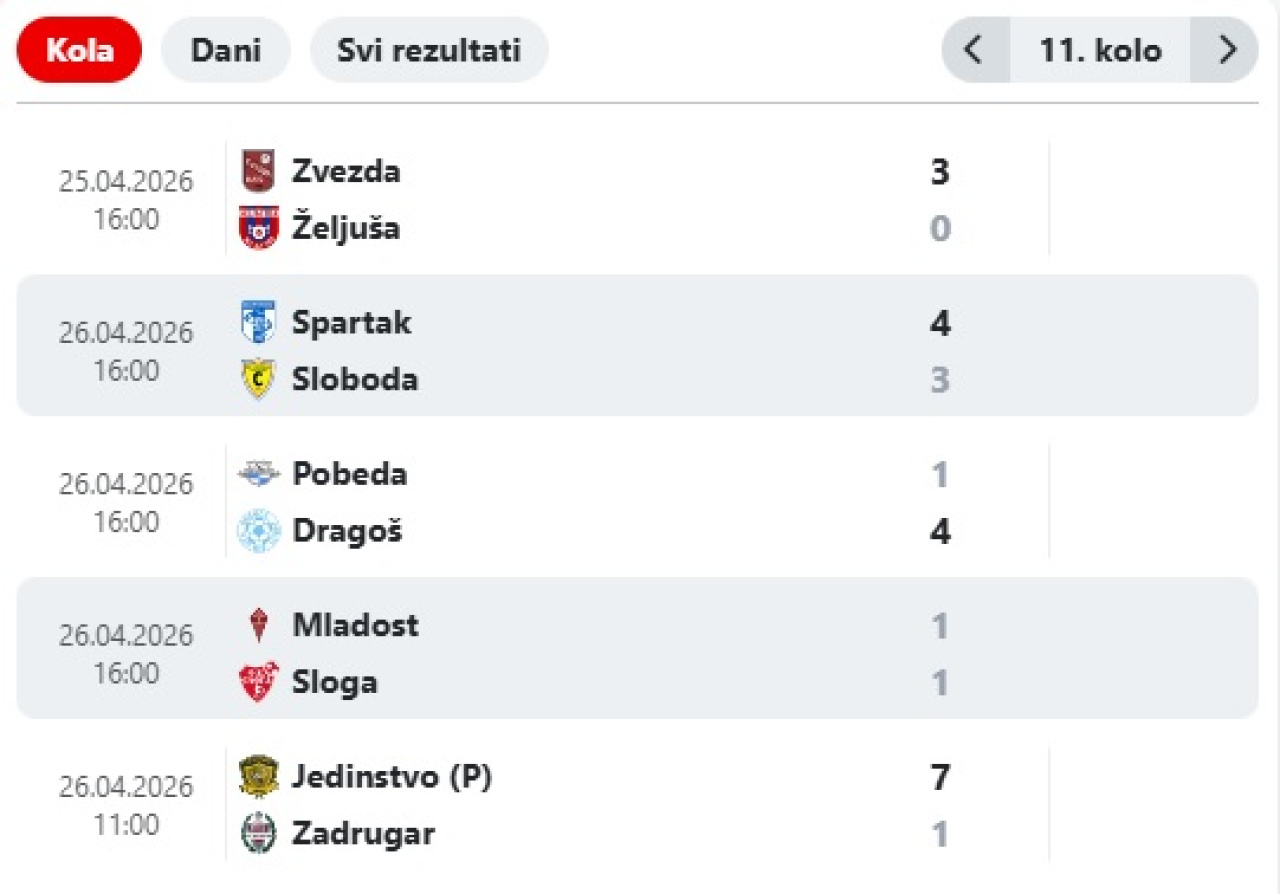Click the Mladost club emblem

(x=258, y=626)
